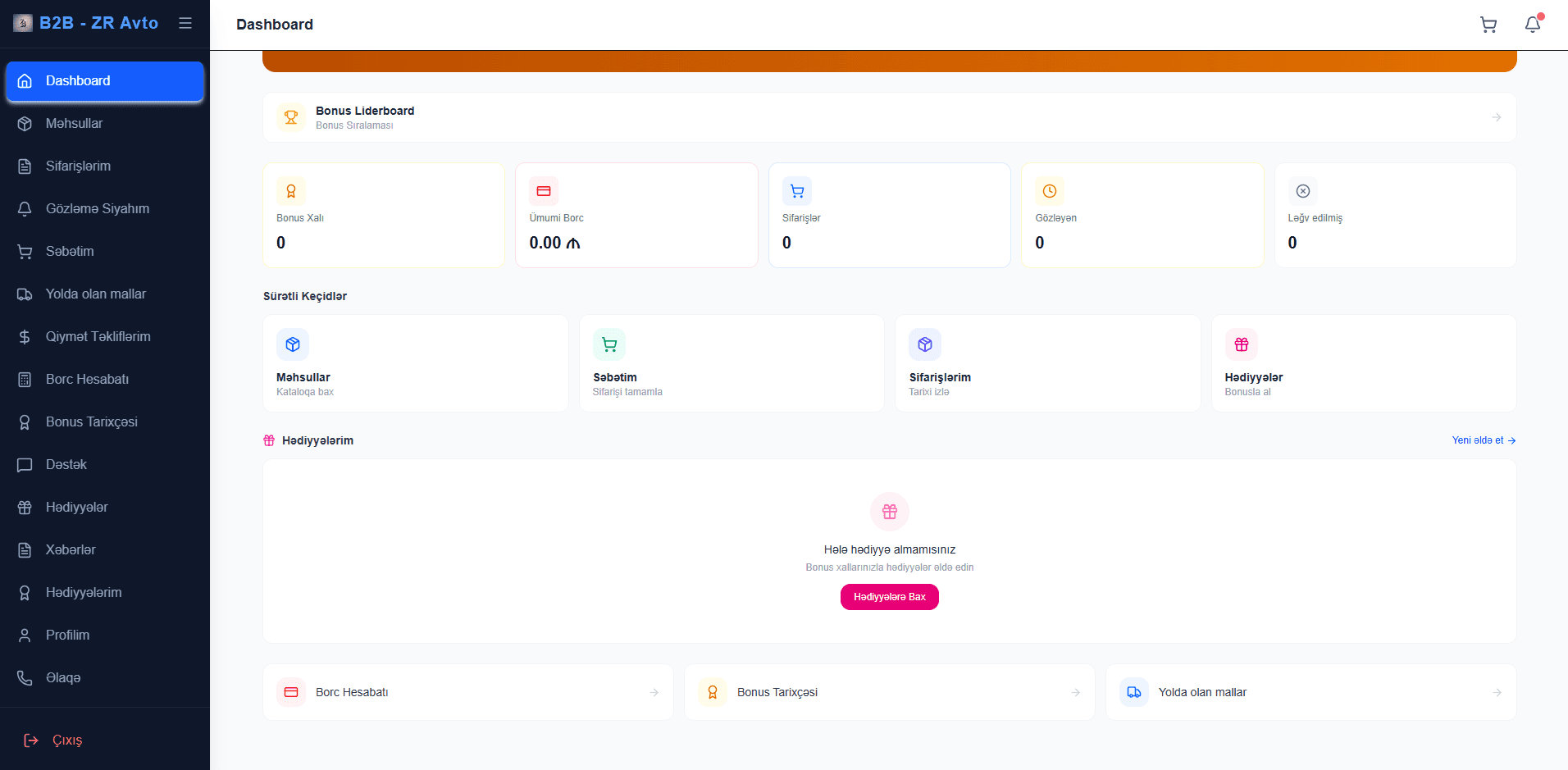
Task: Toggle the sidebar hamburger menu
Action: pos(185,23)
